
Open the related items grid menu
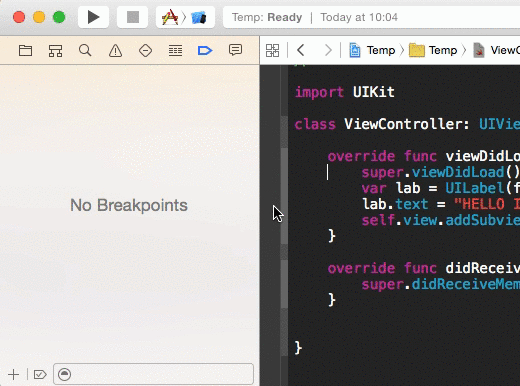(272, 51)
